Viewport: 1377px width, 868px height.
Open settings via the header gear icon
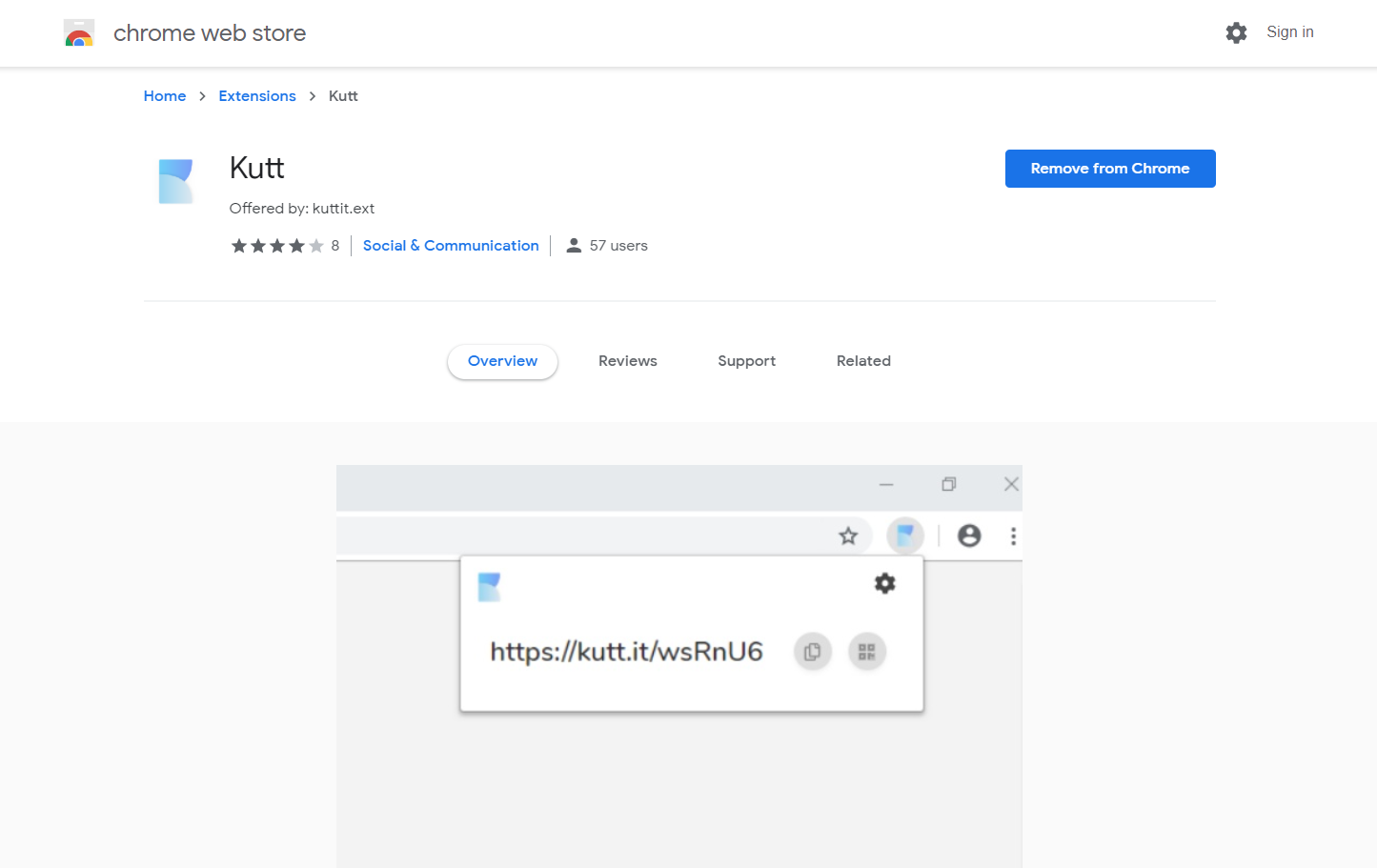1236,33
